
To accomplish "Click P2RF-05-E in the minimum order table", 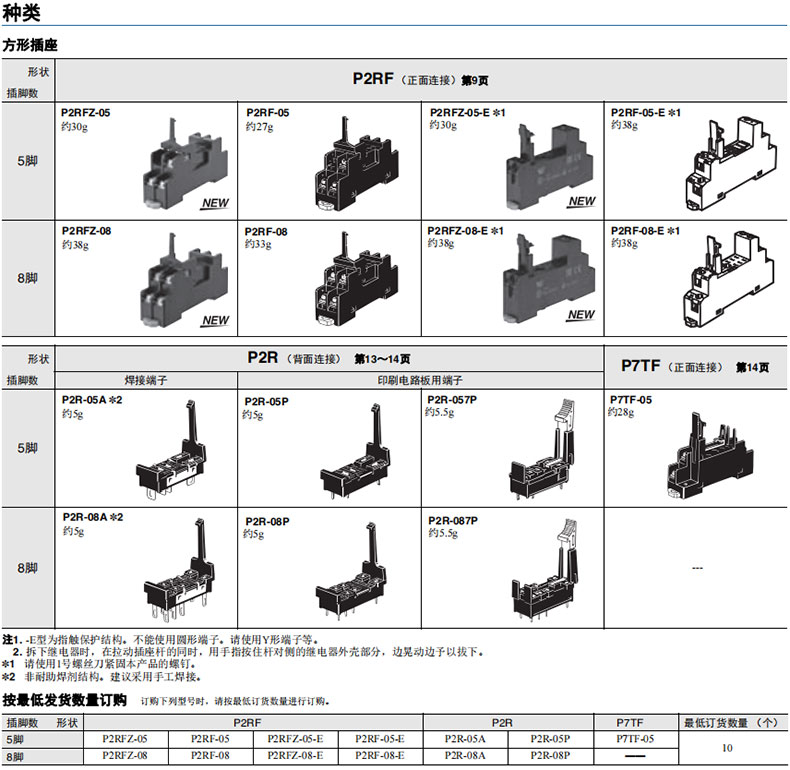I will [x=380, y=739].
